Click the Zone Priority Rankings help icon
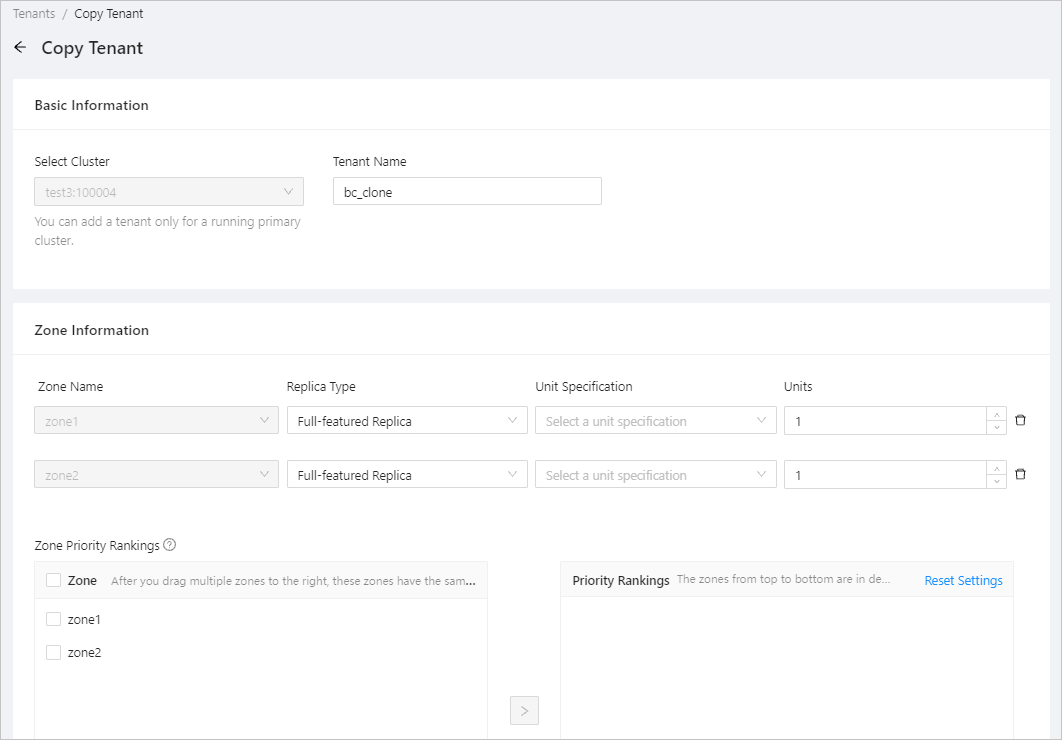The width and height of the screenshot is (1062, 740). (x=170, y=545)
